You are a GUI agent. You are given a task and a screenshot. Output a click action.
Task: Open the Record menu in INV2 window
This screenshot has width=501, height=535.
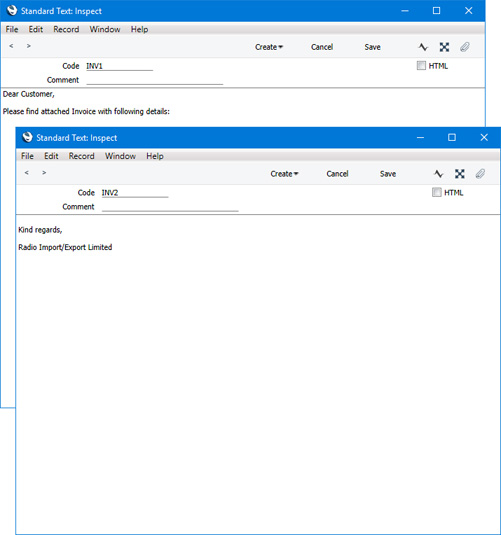[x=82, y=156]
